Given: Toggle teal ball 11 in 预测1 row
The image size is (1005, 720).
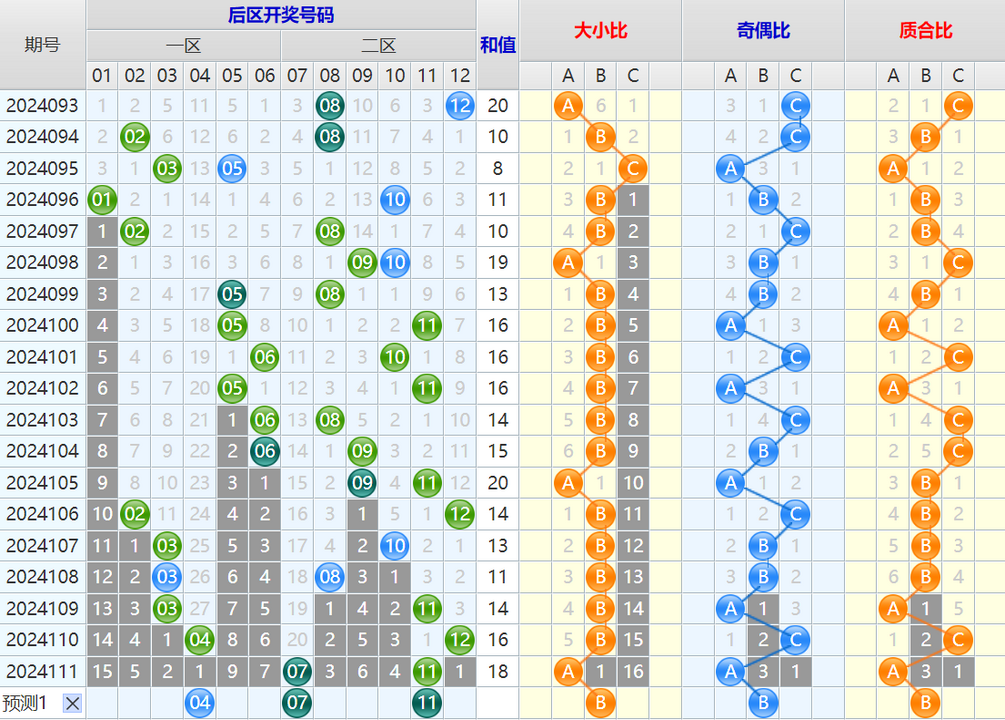Looking at the screenshot, I should click(x=428, y=703).
